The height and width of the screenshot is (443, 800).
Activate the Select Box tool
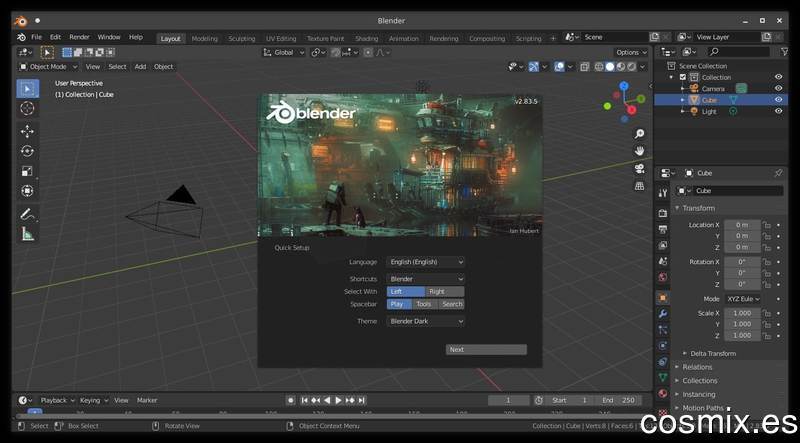coord(27,89)
